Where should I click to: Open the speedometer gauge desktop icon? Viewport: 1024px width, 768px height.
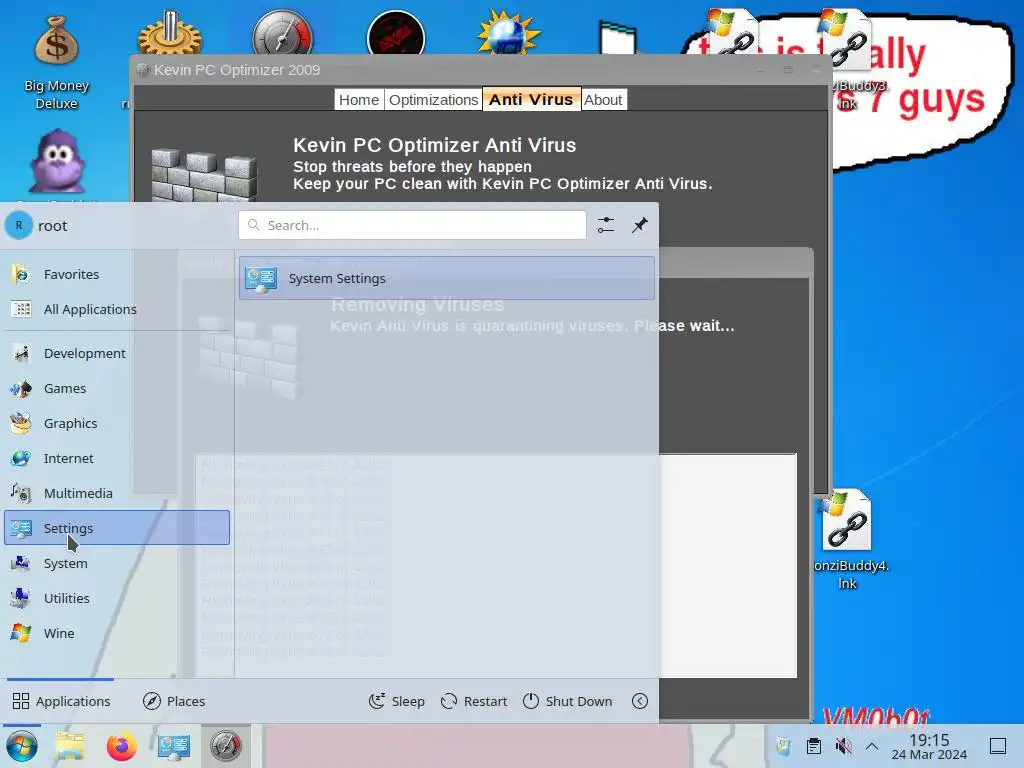[283, 33]
